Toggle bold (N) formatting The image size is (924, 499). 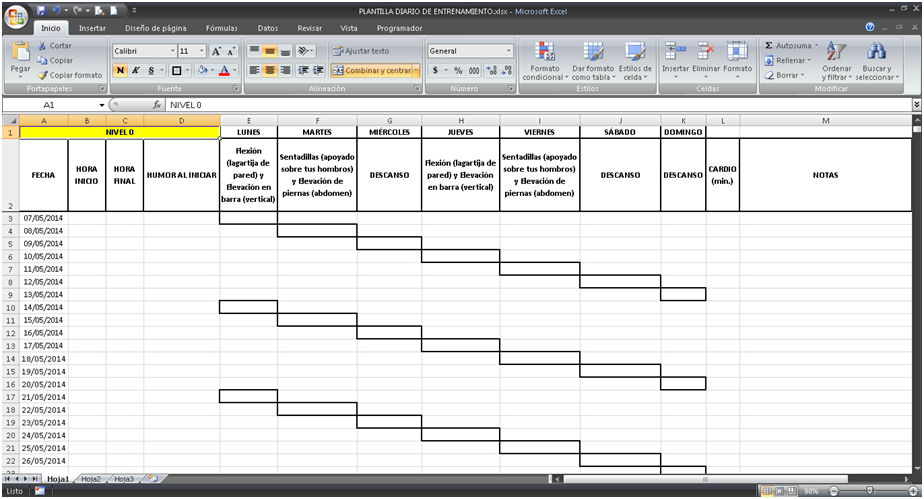point(120,71)
